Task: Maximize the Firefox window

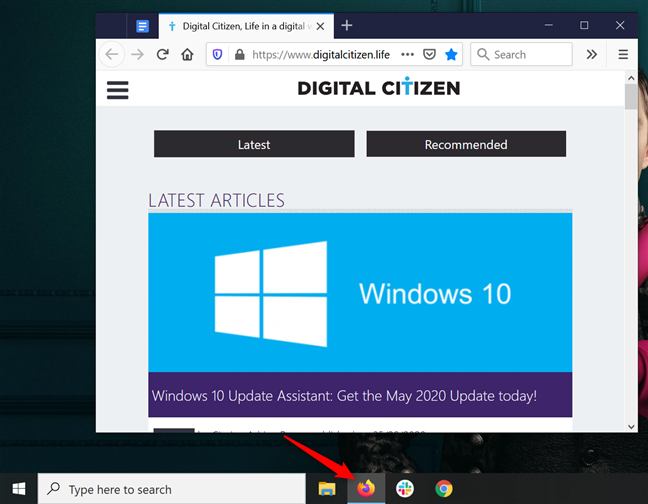Action: 584,25
